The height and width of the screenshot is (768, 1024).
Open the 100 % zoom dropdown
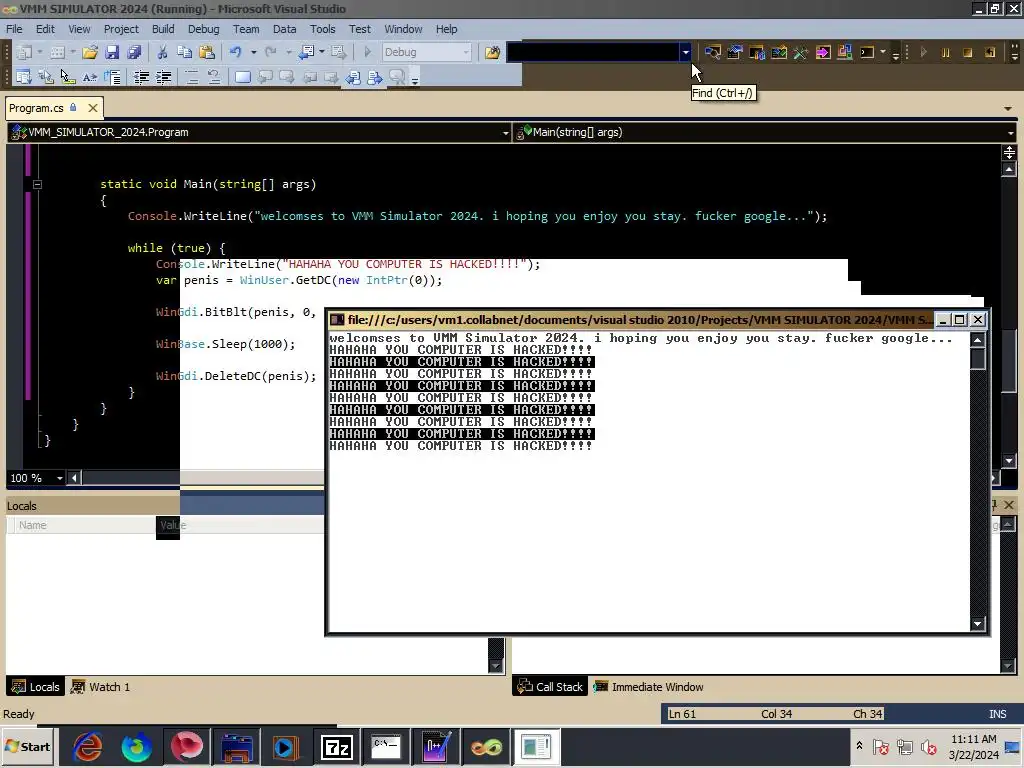(59, 478)
